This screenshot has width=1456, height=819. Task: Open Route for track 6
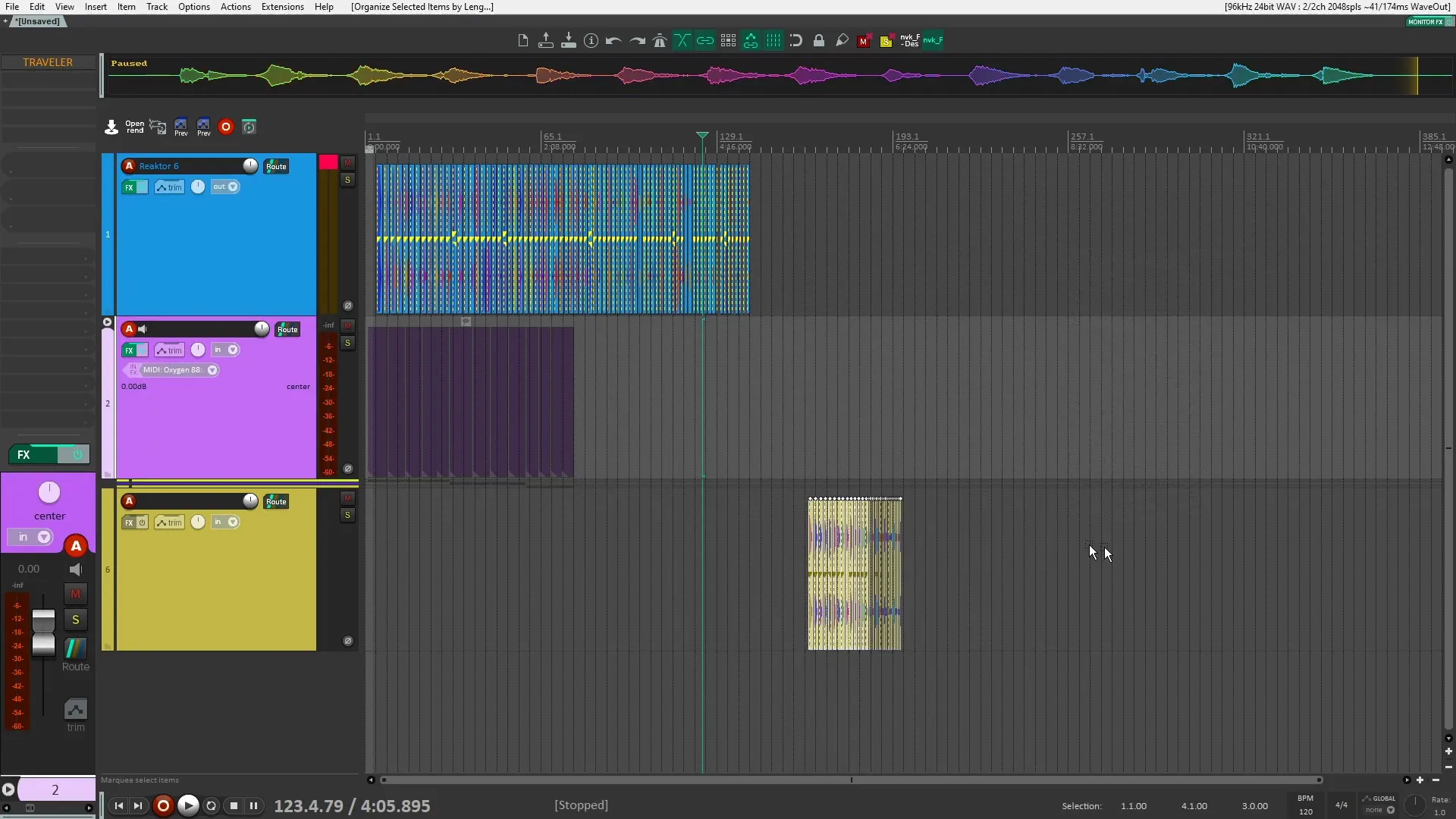276,501
